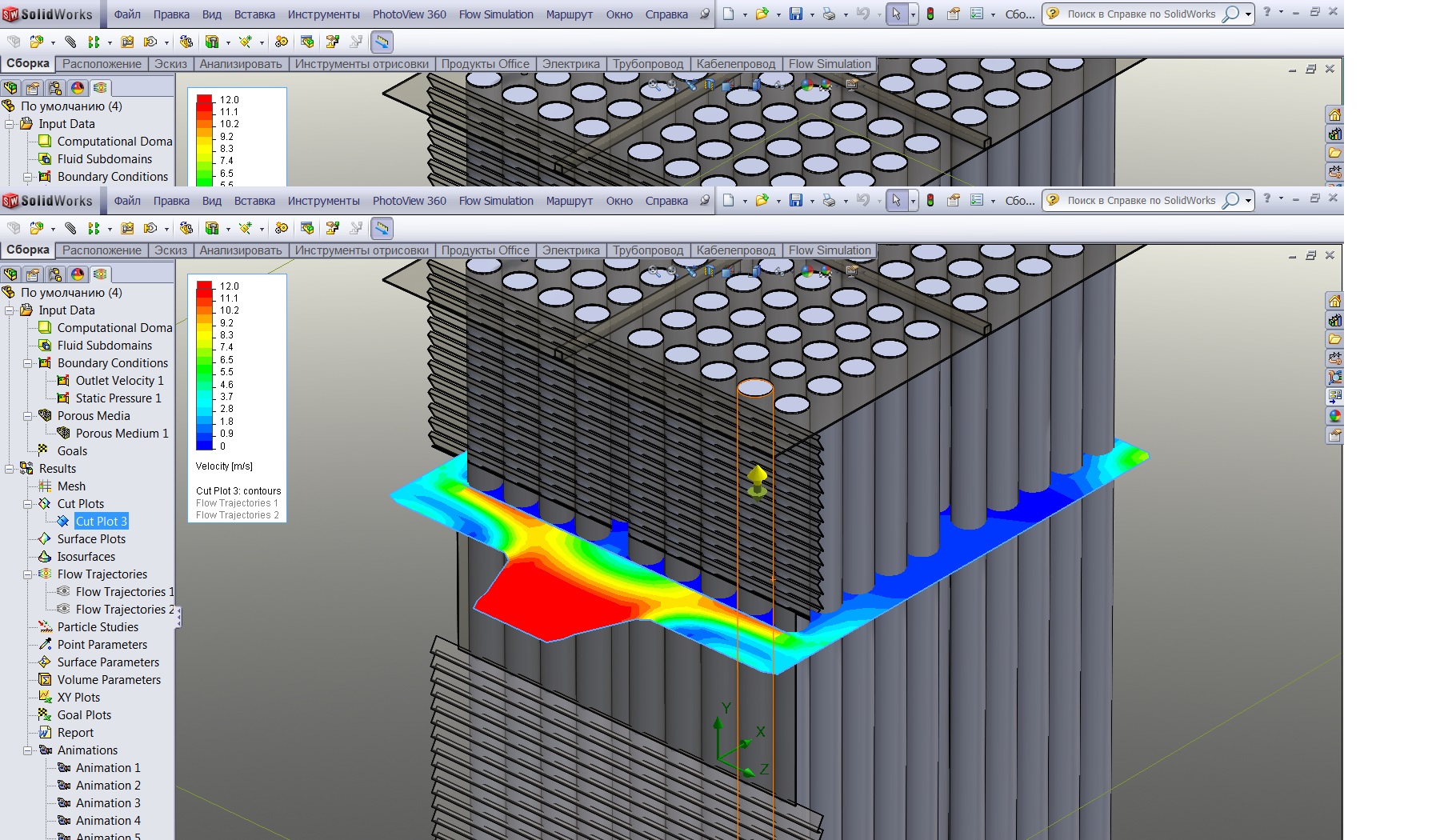This screenshot has width=1440, height=840.
Task: Rebuild the model via lower window traffic light
Action: pos(930,200)
